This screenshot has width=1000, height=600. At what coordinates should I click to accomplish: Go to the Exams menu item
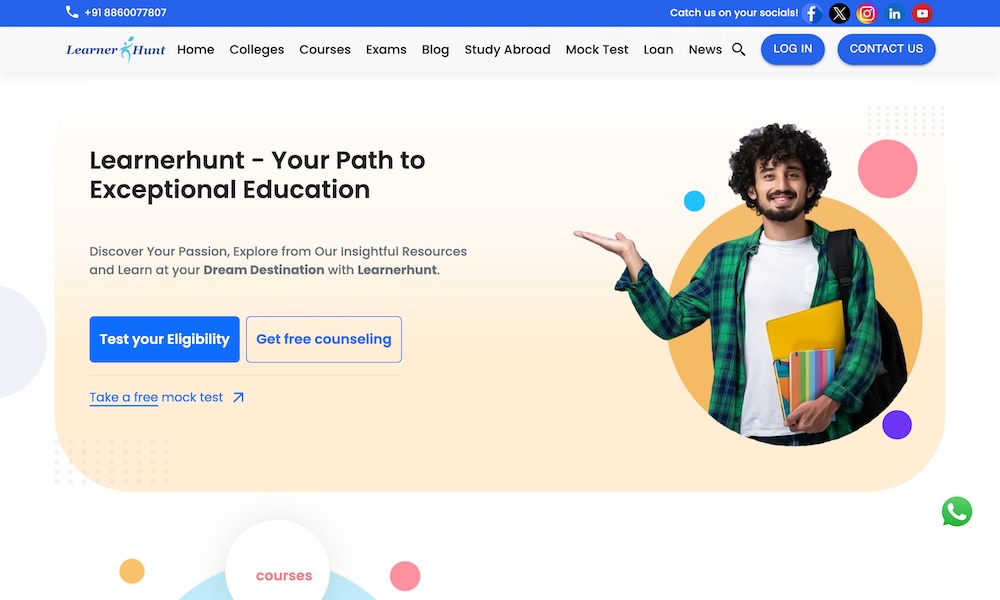[x=386, y=49]
